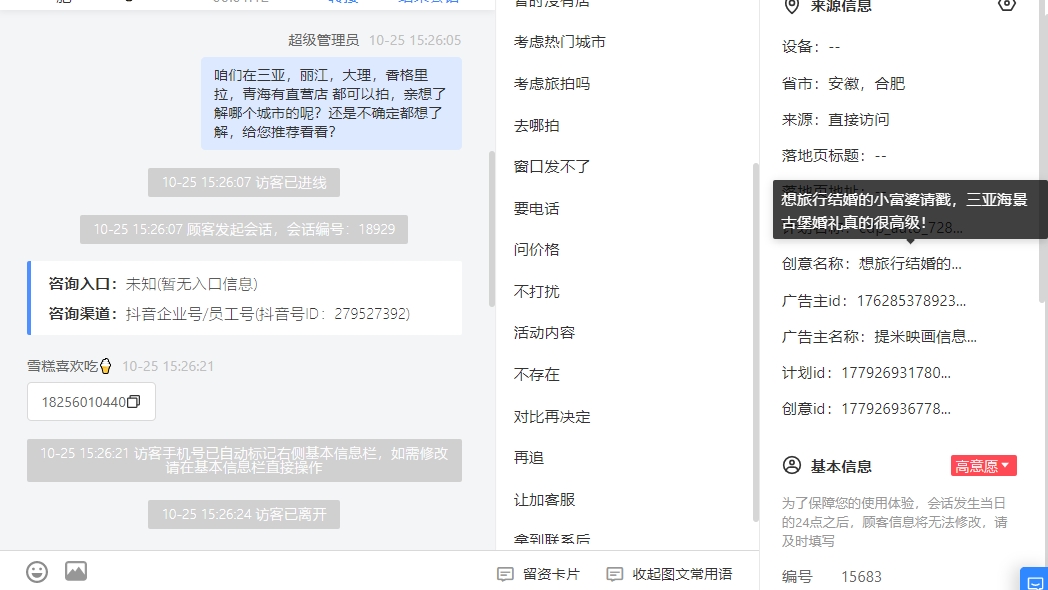Copy phone number 18256010440 icon

coord(134,402)
